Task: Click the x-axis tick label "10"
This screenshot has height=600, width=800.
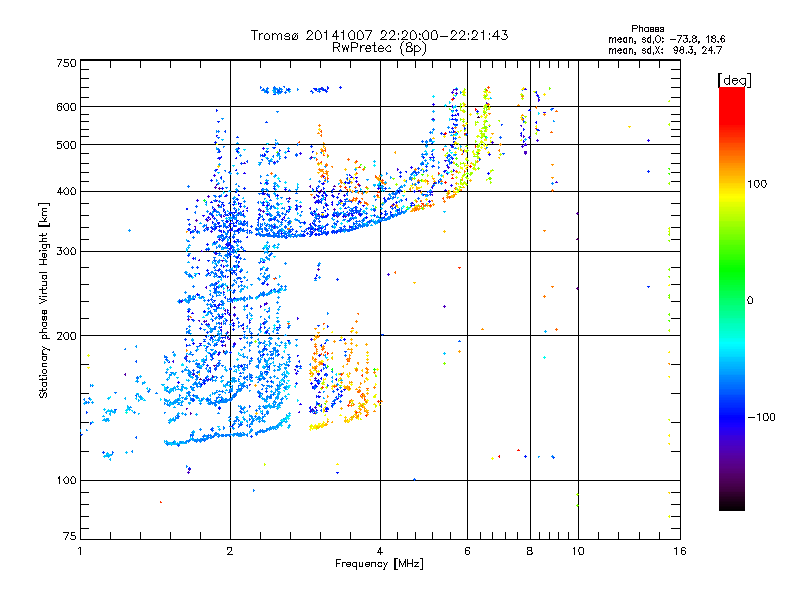Action: pos(578,551)
